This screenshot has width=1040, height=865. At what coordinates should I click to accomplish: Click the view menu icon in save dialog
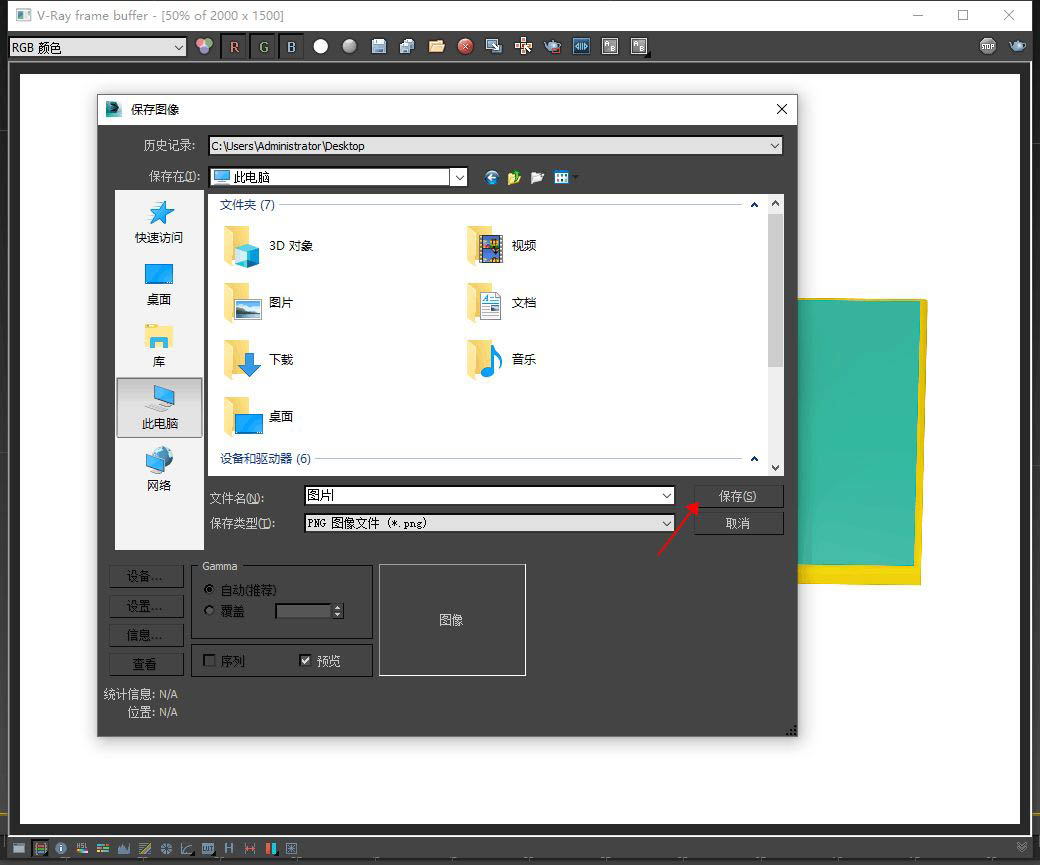(564, 177)
